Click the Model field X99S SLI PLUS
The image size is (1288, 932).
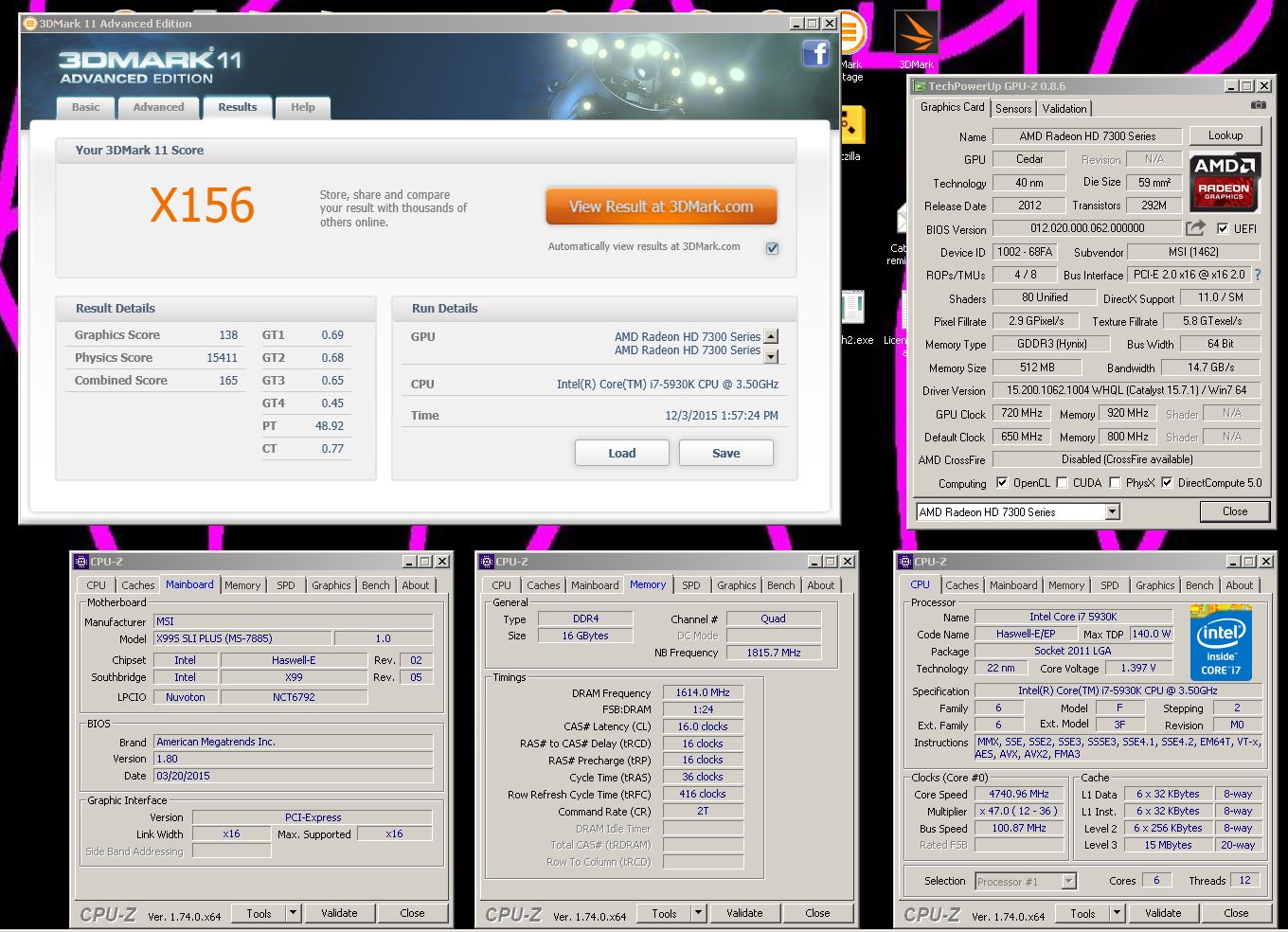[x=242, y=638]
